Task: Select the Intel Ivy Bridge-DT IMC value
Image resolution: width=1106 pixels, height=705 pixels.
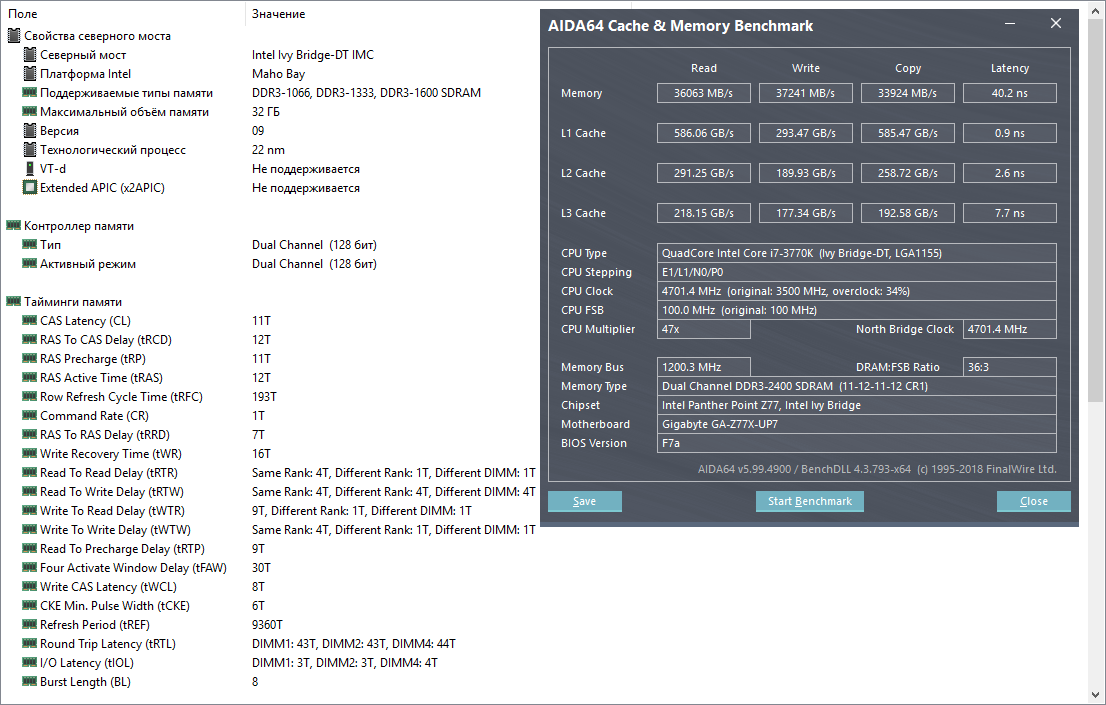Action: coord(312,54)
